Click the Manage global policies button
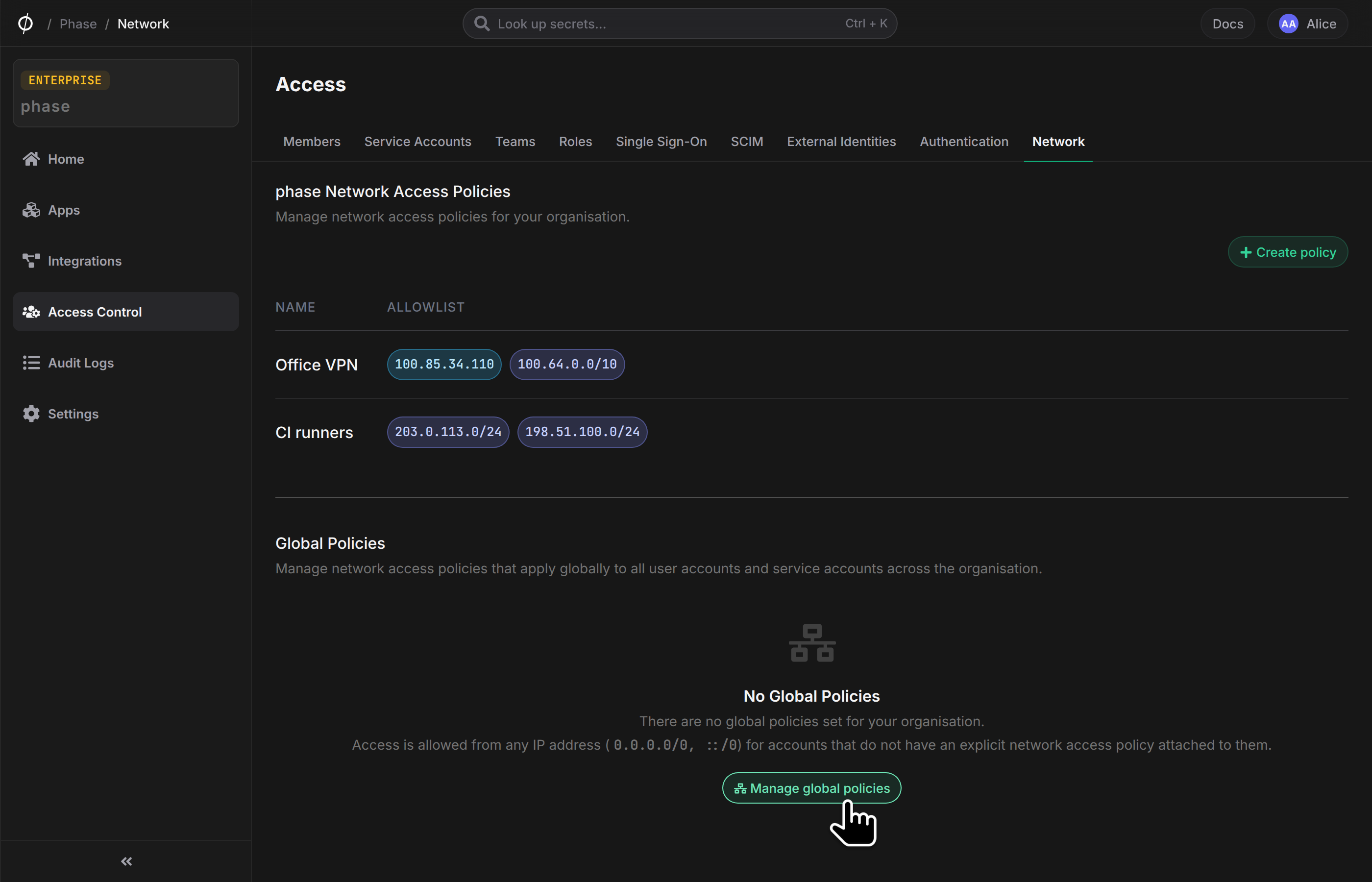 (811, 788)
